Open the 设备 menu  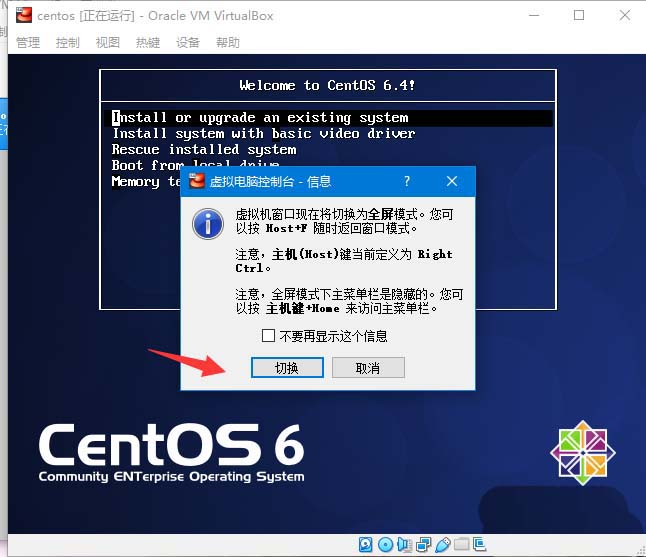[x=188, y=42]
